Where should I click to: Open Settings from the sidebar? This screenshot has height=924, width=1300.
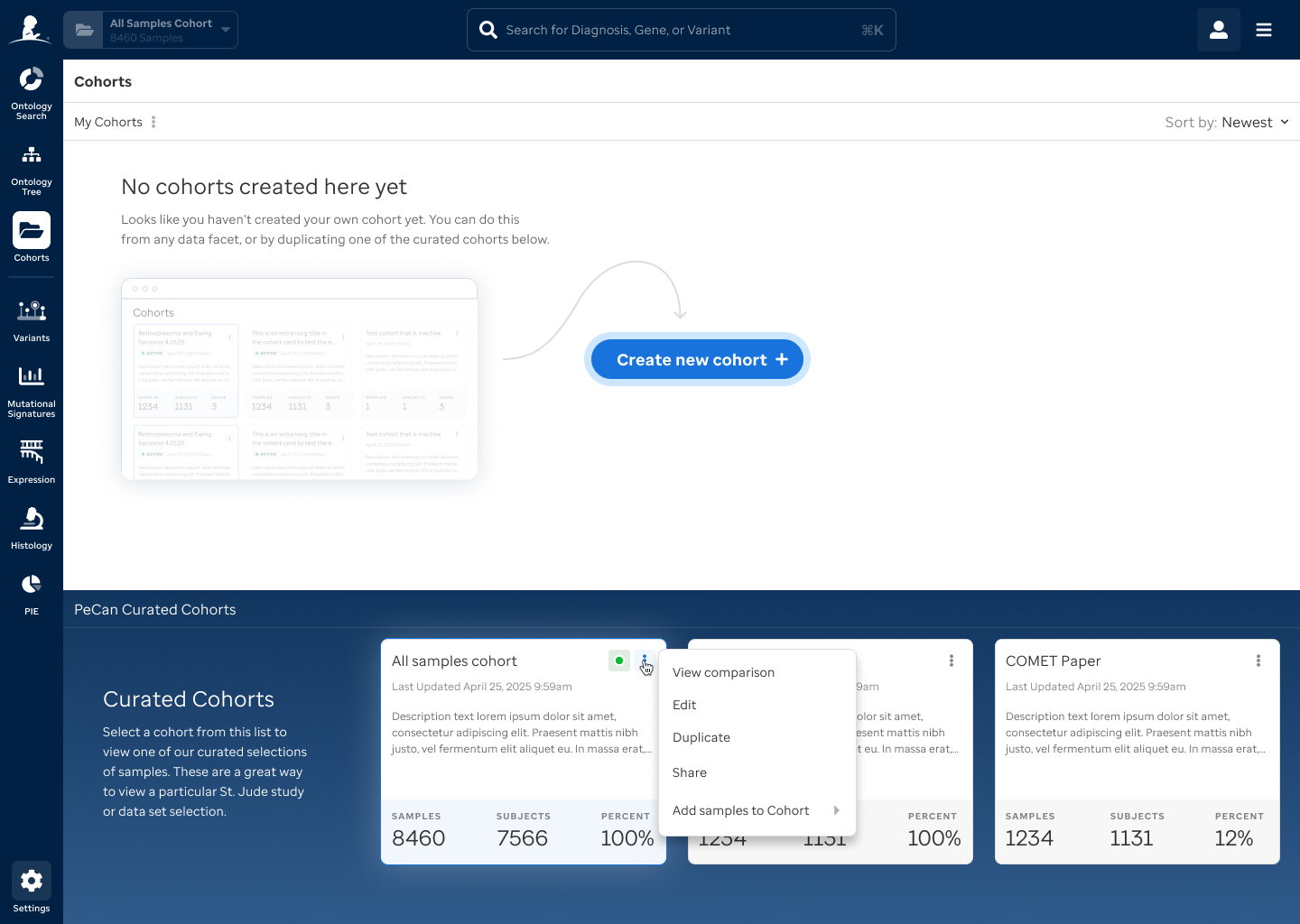31,888
